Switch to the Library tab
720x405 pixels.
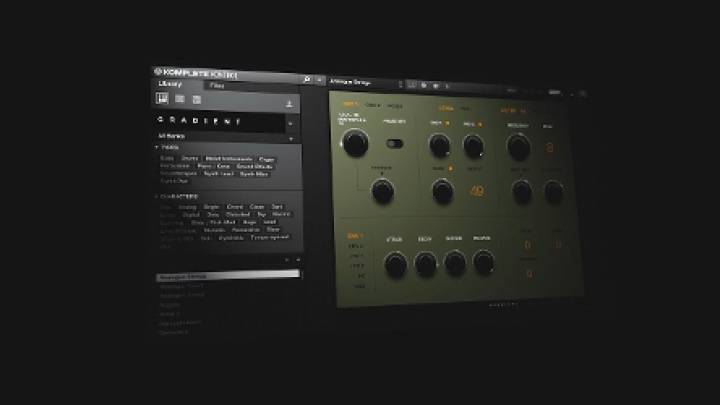[x=170, y=84]
